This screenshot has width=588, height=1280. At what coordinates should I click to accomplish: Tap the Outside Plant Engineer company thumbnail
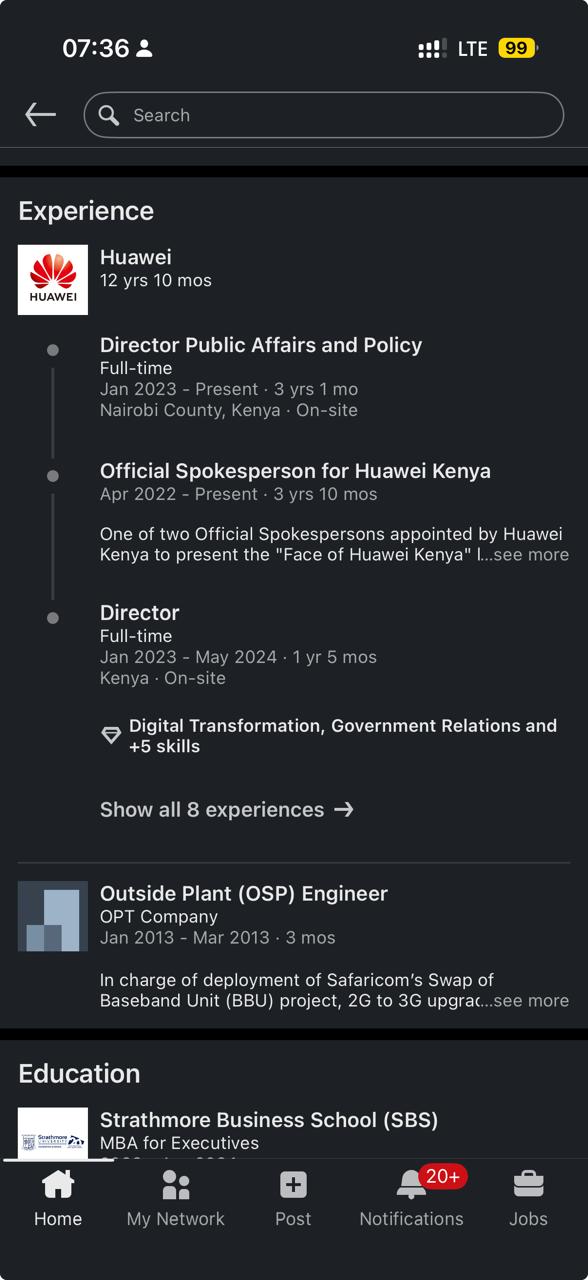52,916
